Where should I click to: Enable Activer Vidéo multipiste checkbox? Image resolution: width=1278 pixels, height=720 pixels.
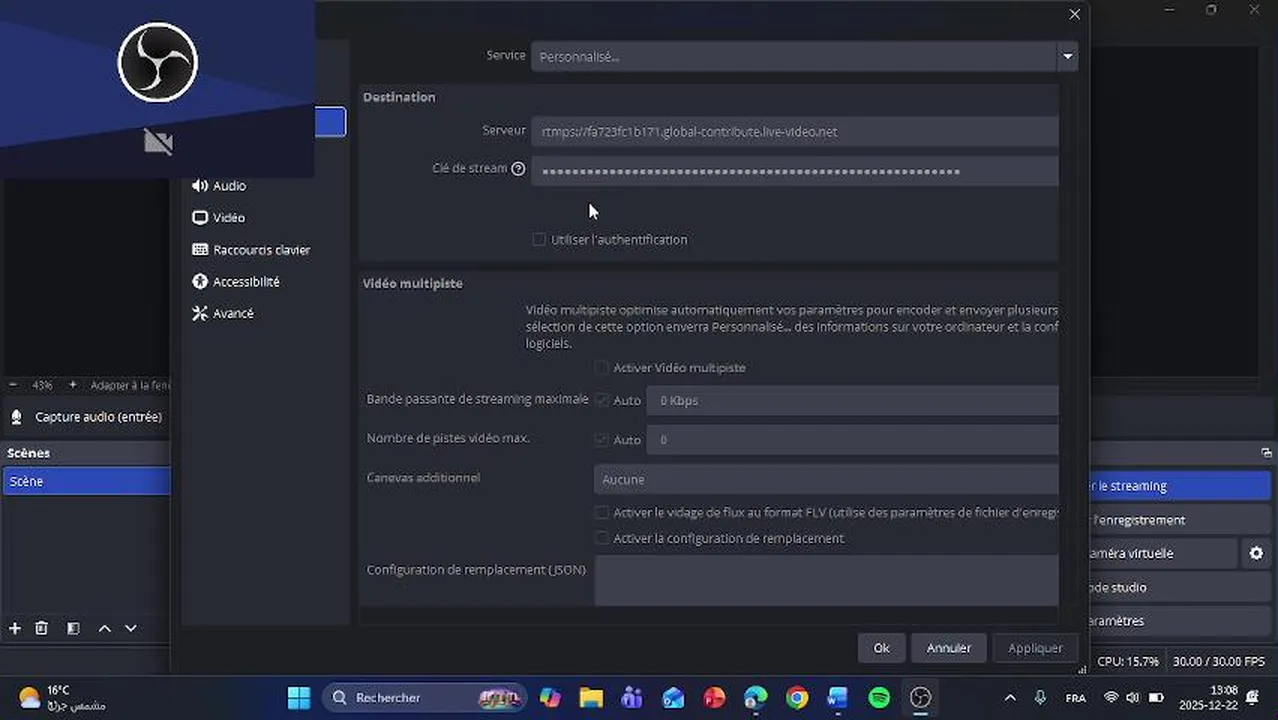tap(601, 368)
